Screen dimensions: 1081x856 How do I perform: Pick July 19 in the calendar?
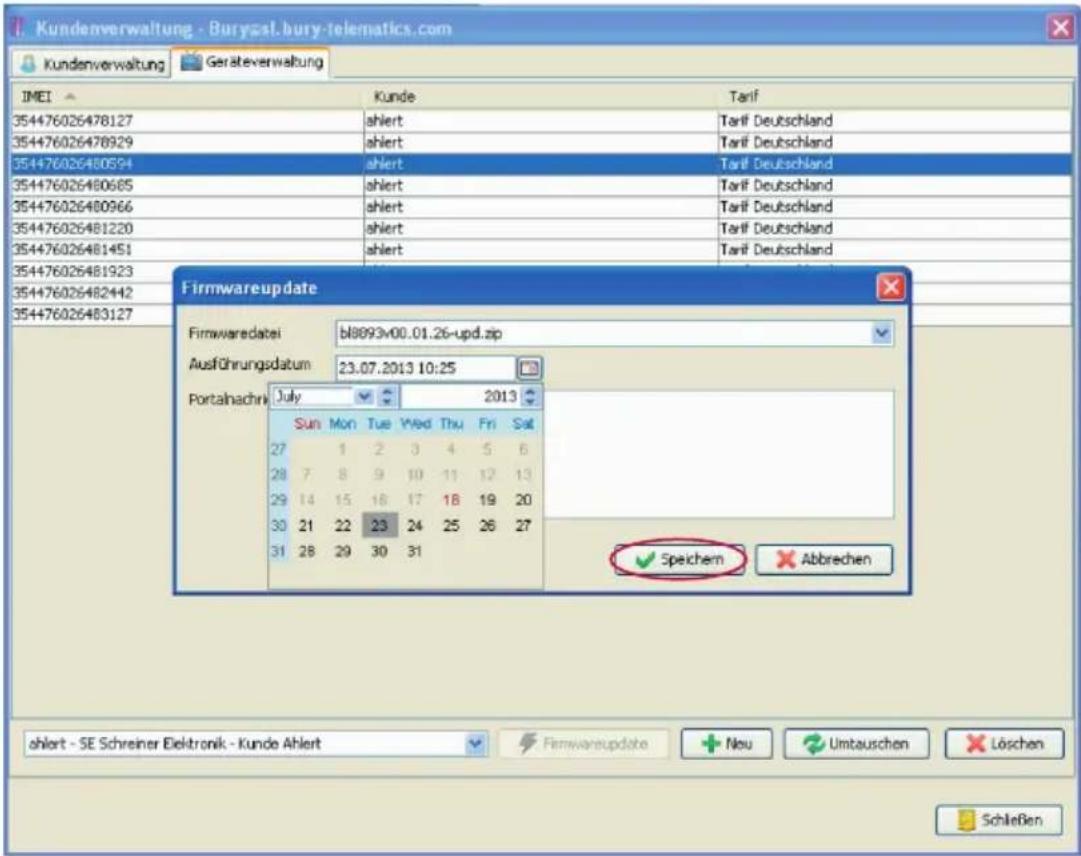(x=487, y=500)
